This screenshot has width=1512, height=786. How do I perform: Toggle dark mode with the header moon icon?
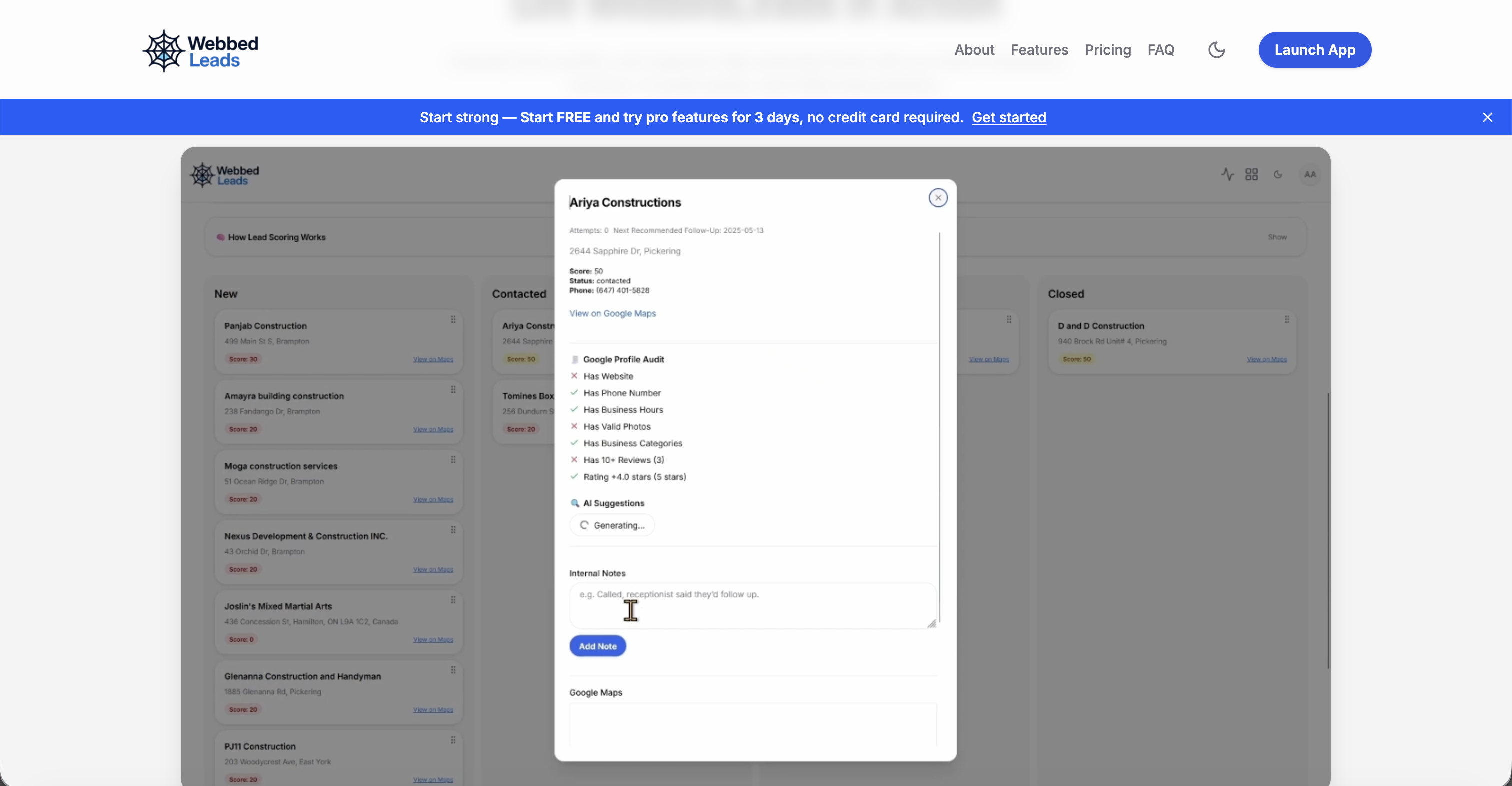[1217, 50]
